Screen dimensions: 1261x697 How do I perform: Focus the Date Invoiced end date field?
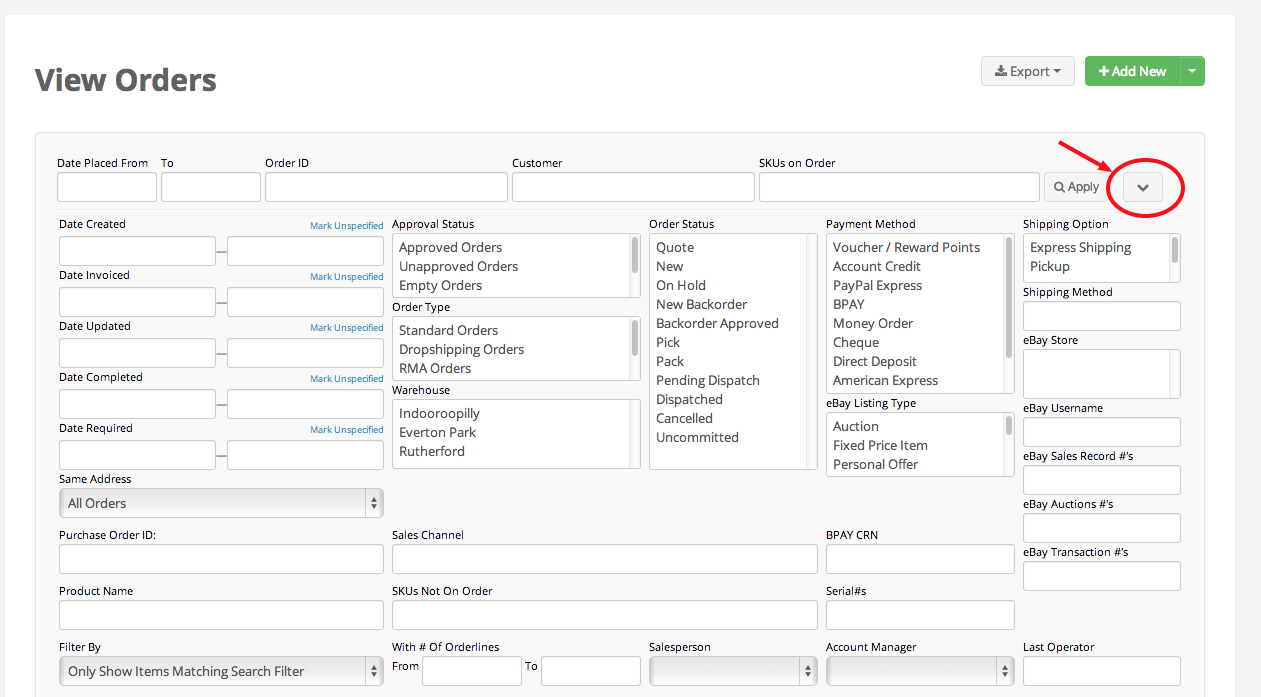pyautogui.click(x=305, y=302)
